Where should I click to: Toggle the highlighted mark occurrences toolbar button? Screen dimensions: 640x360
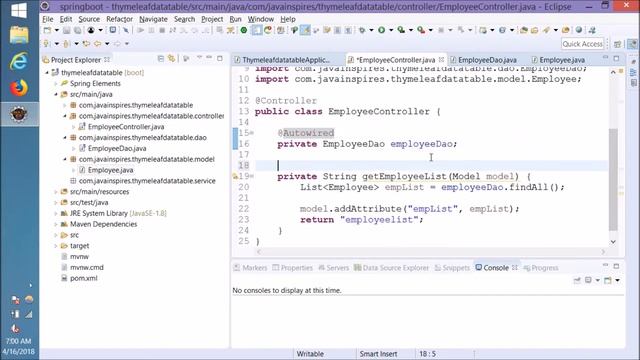(x=305, y=30)
